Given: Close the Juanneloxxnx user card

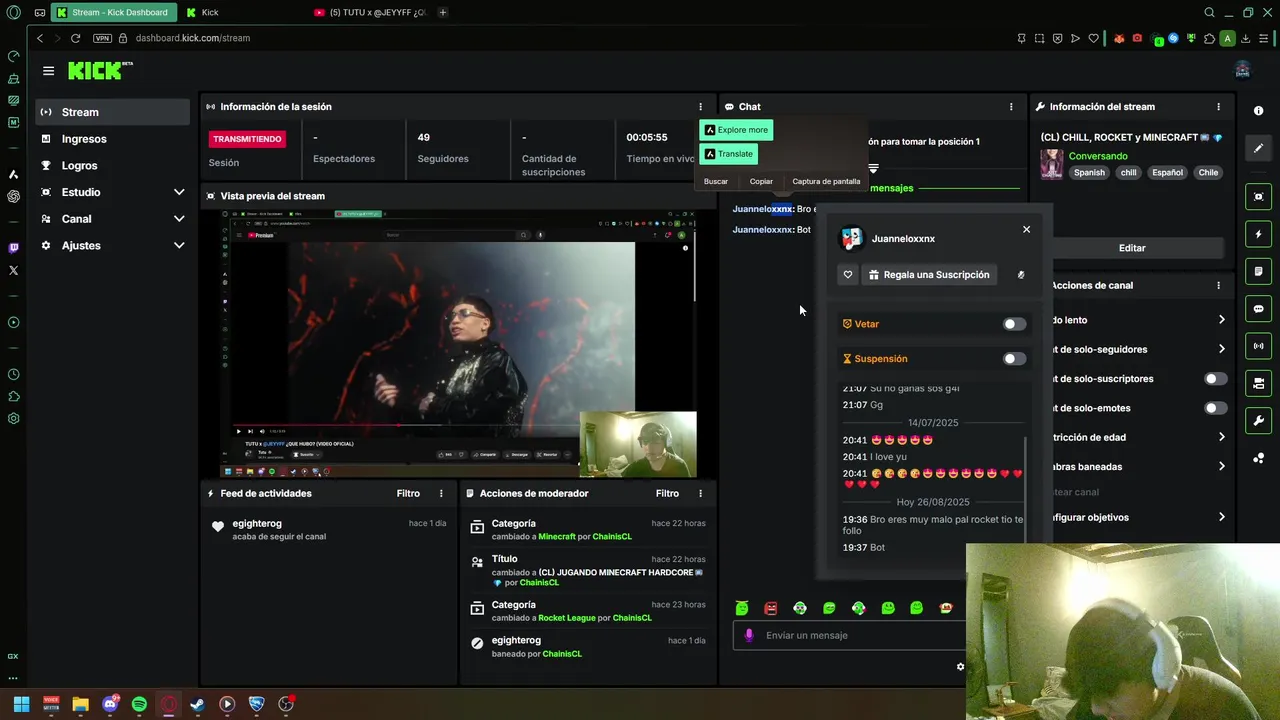Looking at the screenshot, I should (x=1026, y=229).
